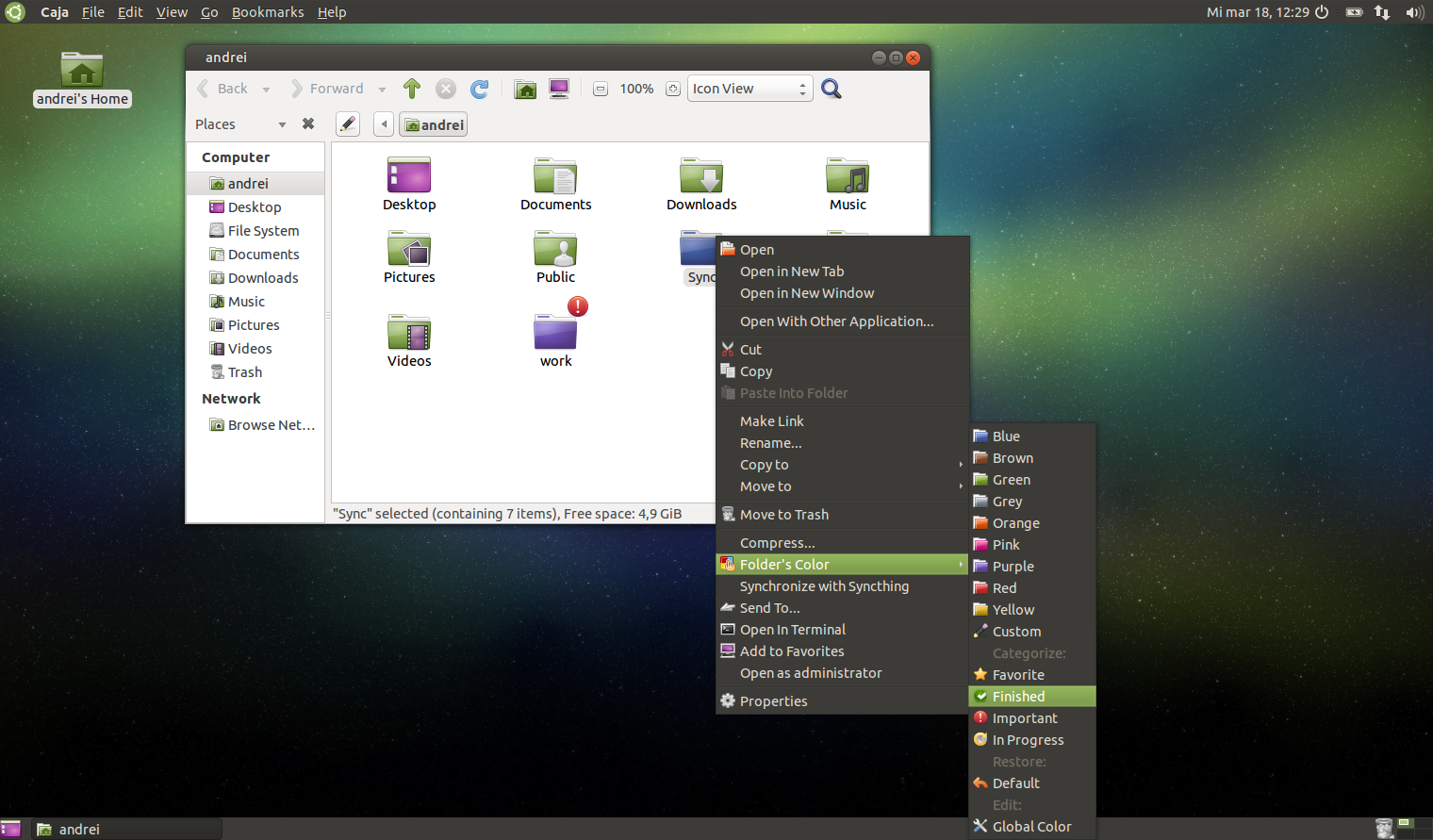This screenshot has height=840, width=1433.
Task: Click the Up navigation arrow icon
Action: tap(412, 88)
